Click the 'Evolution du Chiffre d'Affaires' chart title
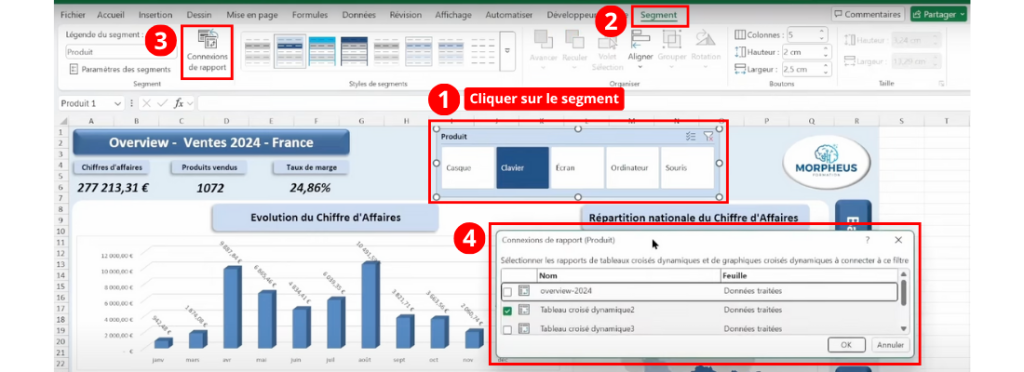The width and height of the screenshot is (1024, 372). coord(325,218)
